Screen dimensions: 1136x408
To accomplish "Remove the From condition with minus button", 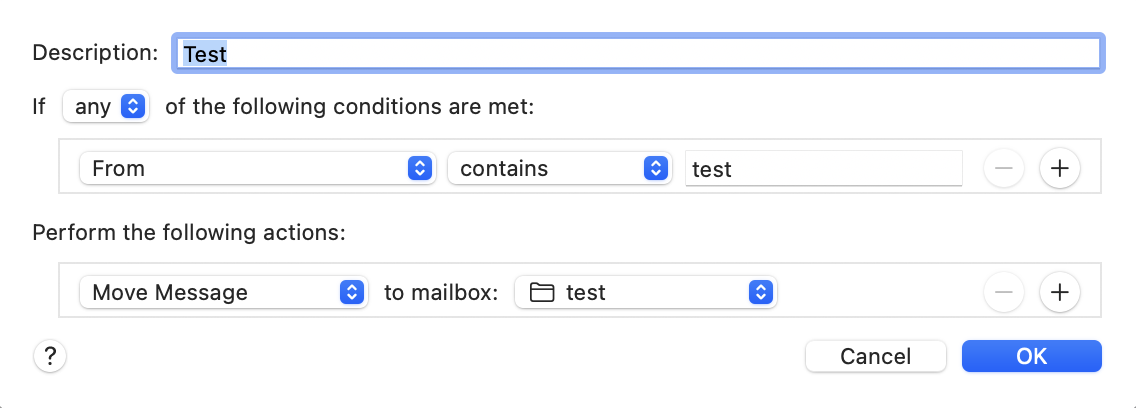I will [x=1004, y=169].
